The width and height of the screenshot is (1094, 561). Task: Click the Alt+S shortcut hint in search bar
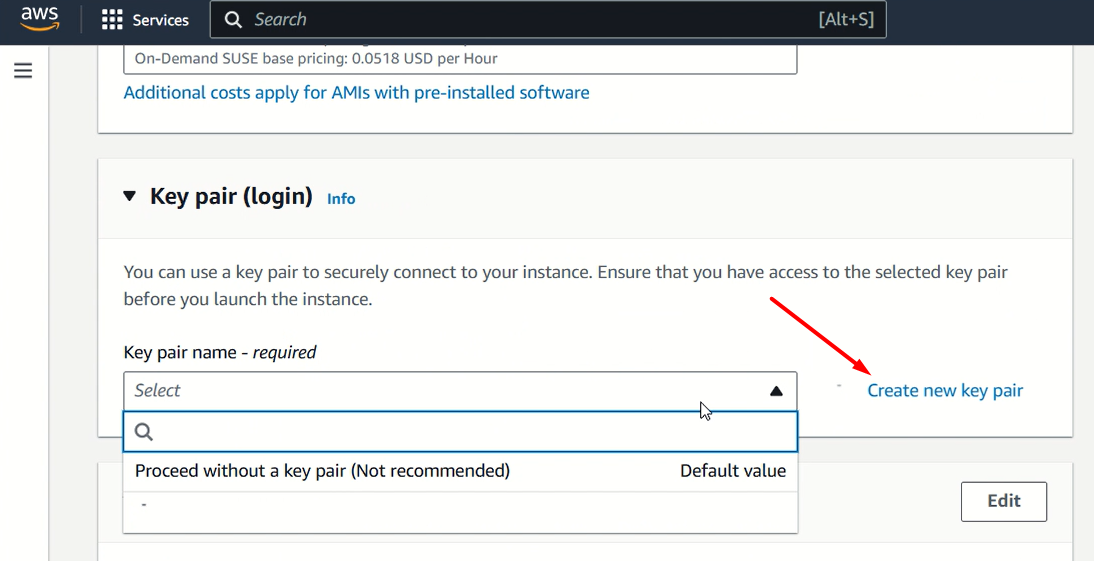click(x=846, y=20)
